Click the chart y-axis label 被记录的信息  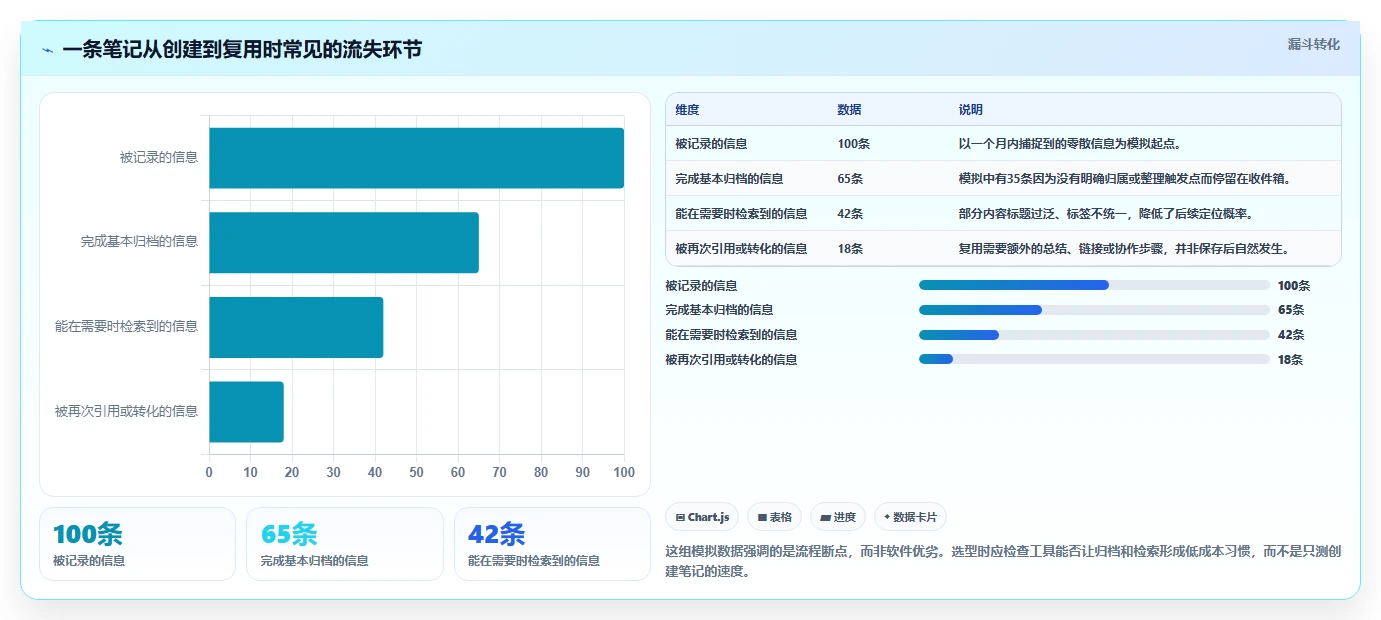pos(159,157)
